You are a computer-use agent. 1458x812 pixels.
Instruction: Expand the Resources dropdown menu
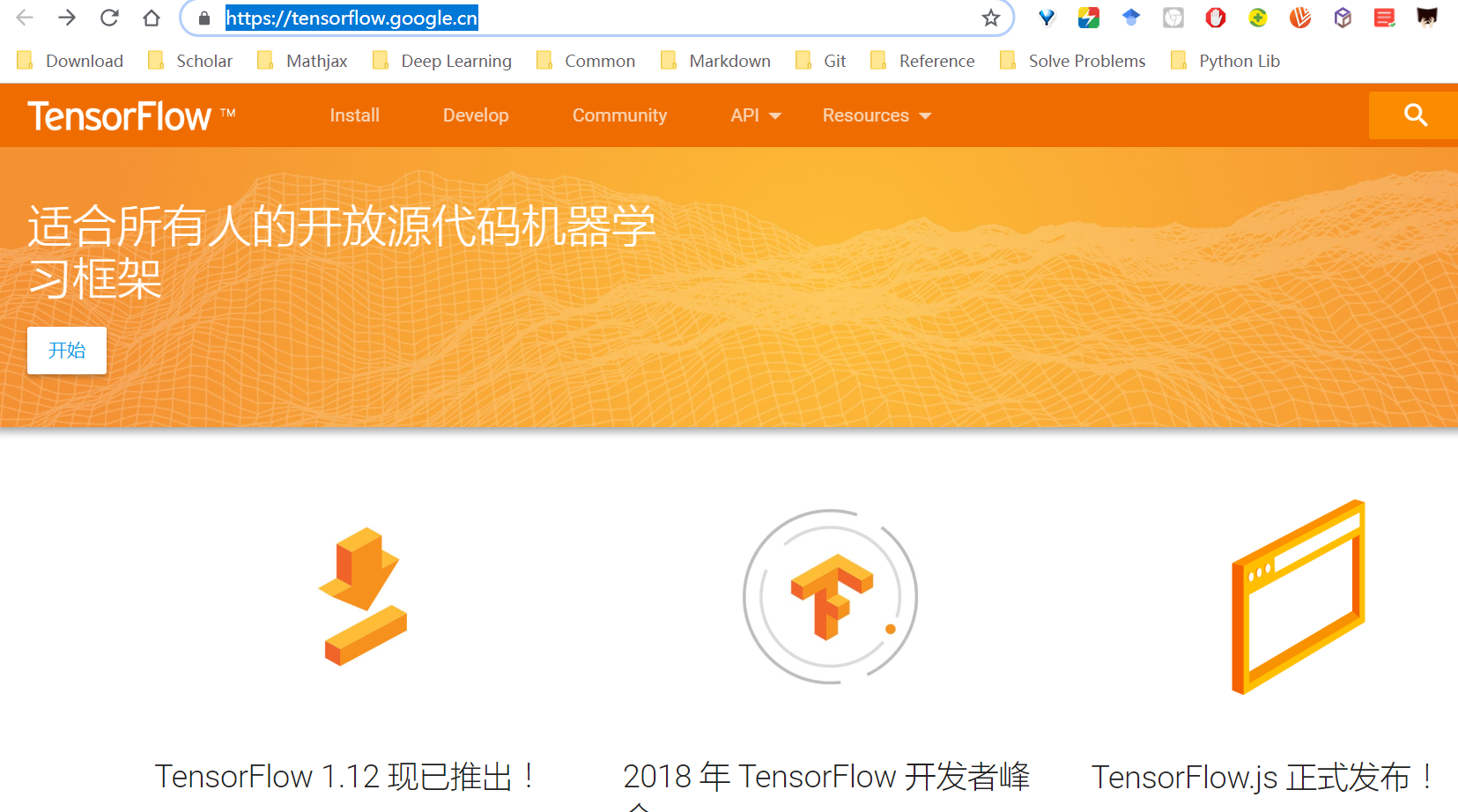pyautogui.click(x=877, y=115)
